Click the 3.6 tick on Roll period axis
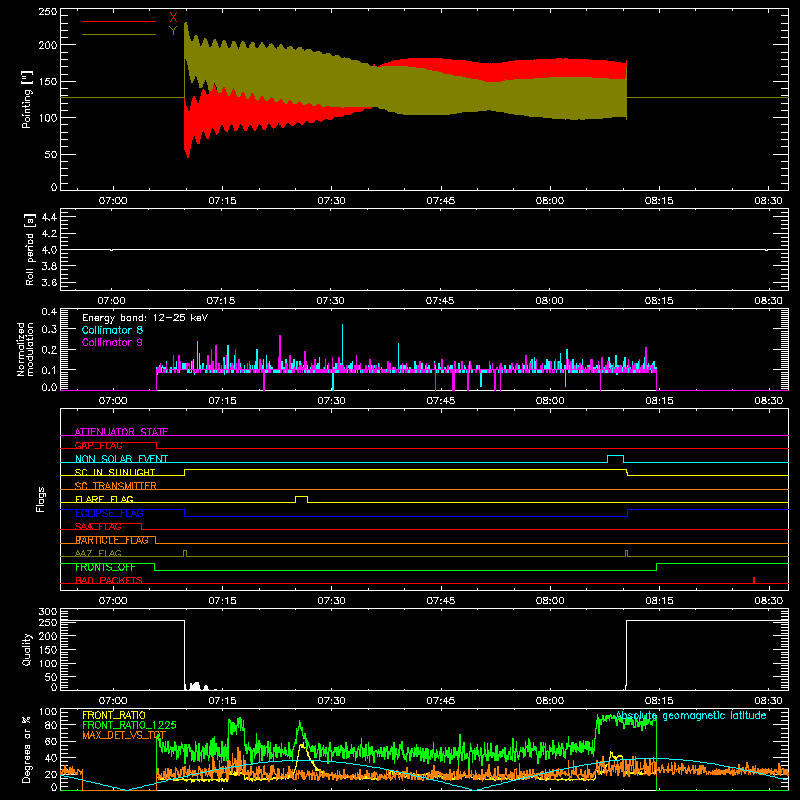Viewport: 800px width, 800px height. point(49,282)
